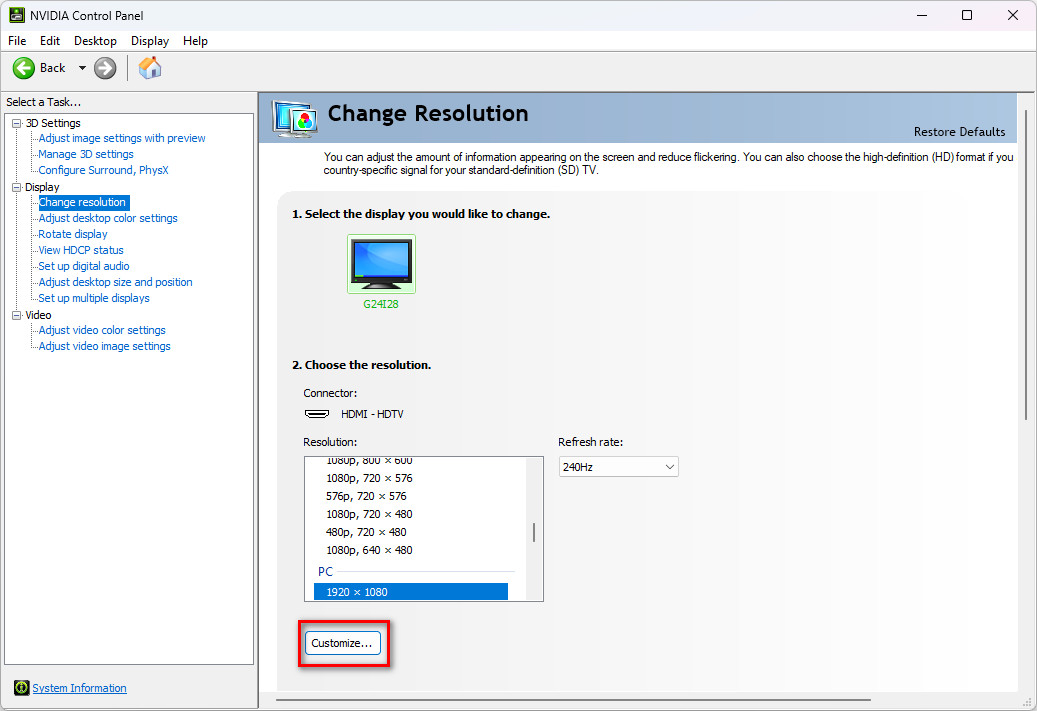Click the System Information icon
The image size is (1037, 711).
click(x=22, y=688)
